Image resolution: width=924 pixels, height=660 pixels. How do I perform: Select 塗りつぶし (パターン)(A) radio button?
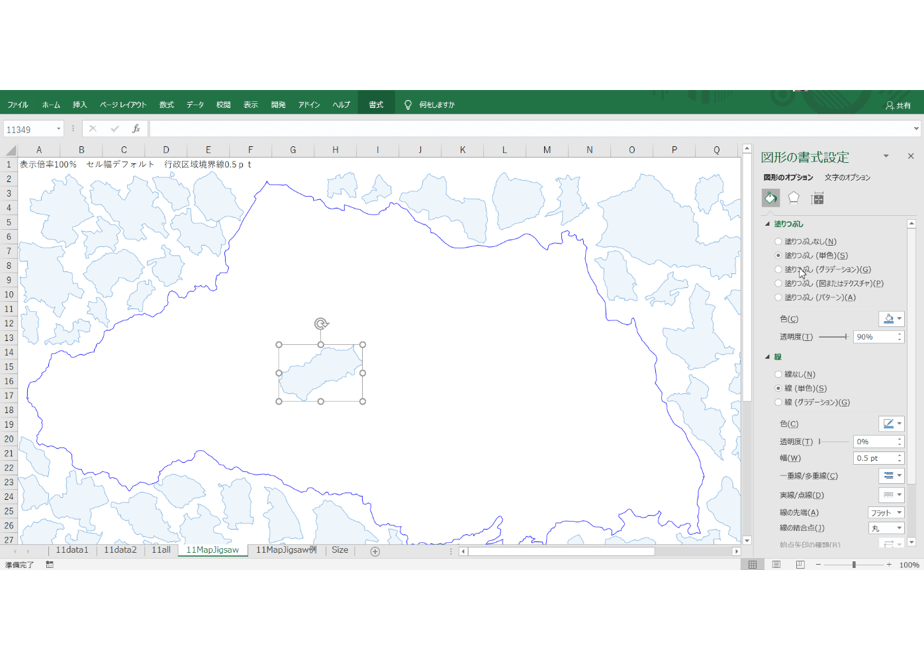(x=778, y=298)
